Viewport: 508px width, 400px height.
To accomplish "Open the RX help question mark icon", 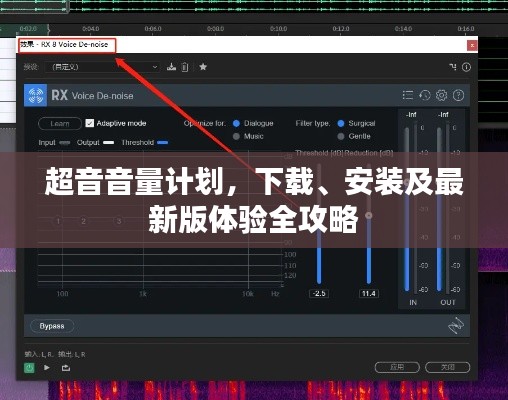I will click(459, 95).
